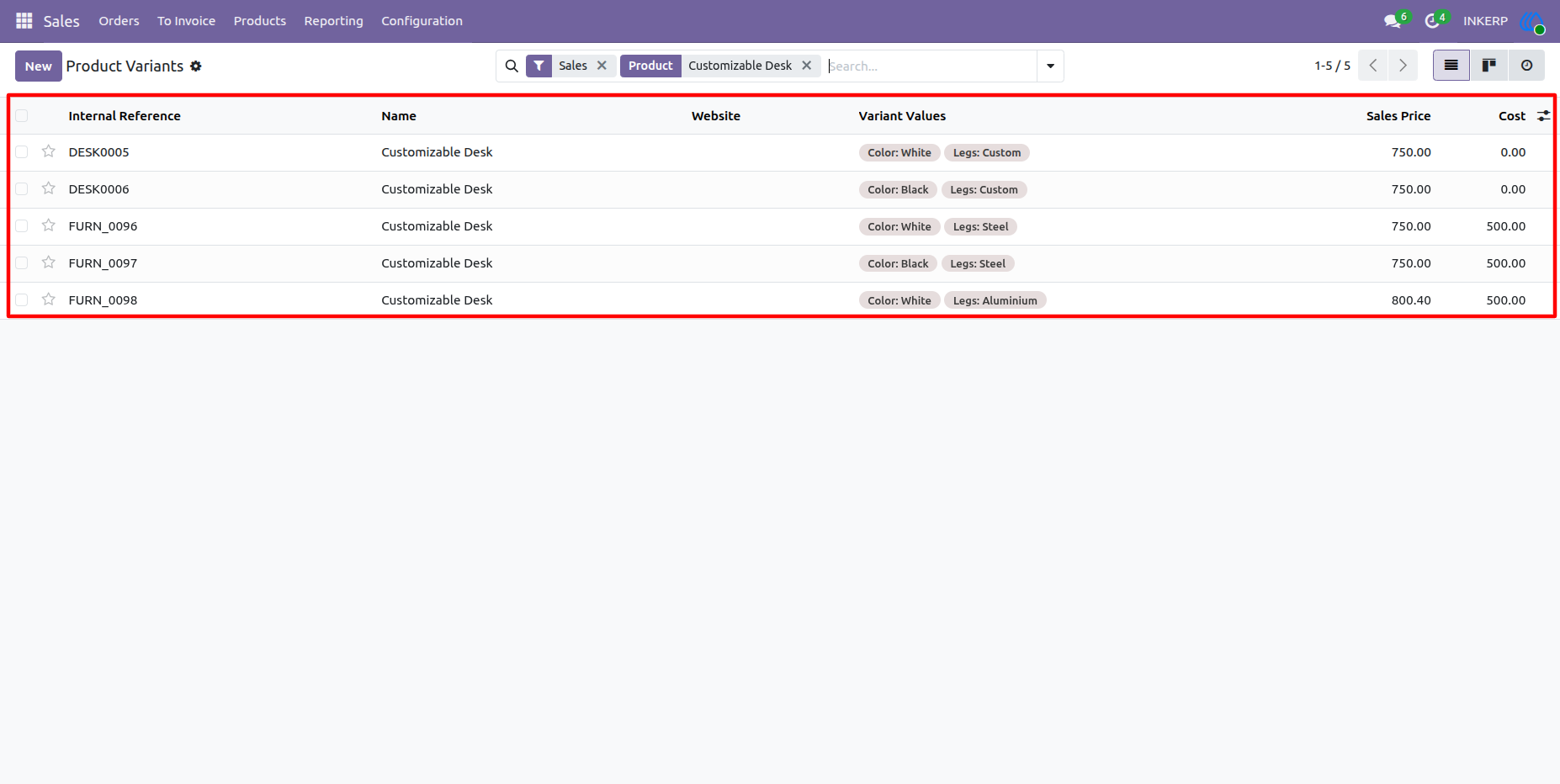Check the DESK0005 row checkbox
The width and height of the screenshot is (1560, 784).
click(x=22, y=152)
